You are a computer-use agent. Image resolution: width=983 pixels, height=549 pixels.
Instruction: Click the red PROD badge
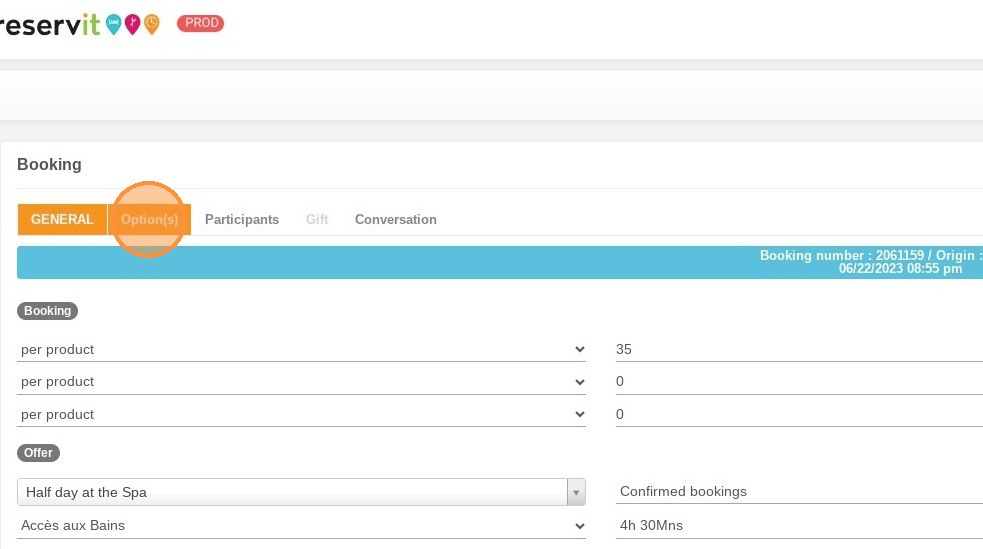tap(201, 23)
